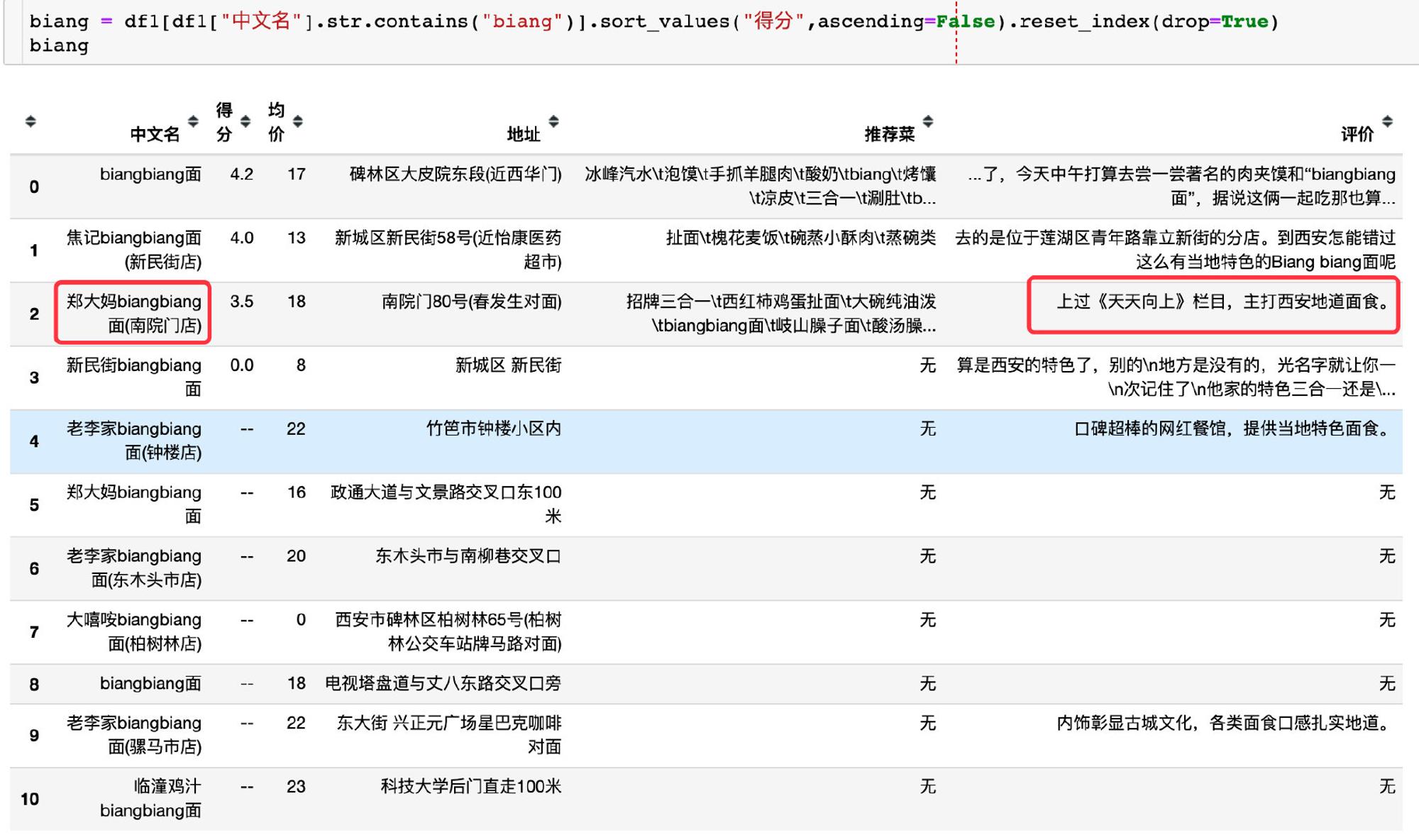
Task: Click address 新城区 新民街
Action: click(x=509, y=365)
